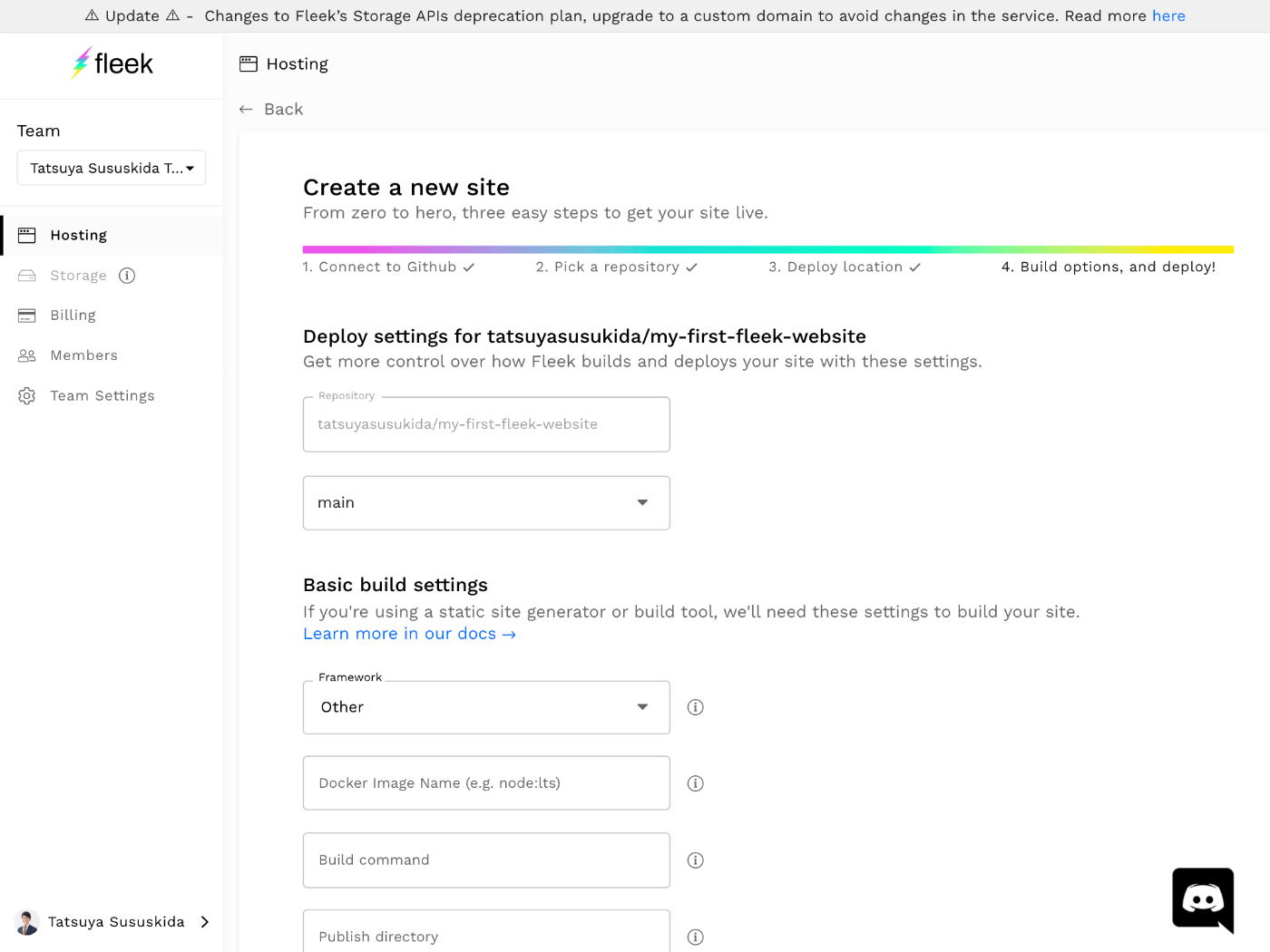Open Learn more in our docs link
Viewport: 1270px width, 952px height.
409,634
